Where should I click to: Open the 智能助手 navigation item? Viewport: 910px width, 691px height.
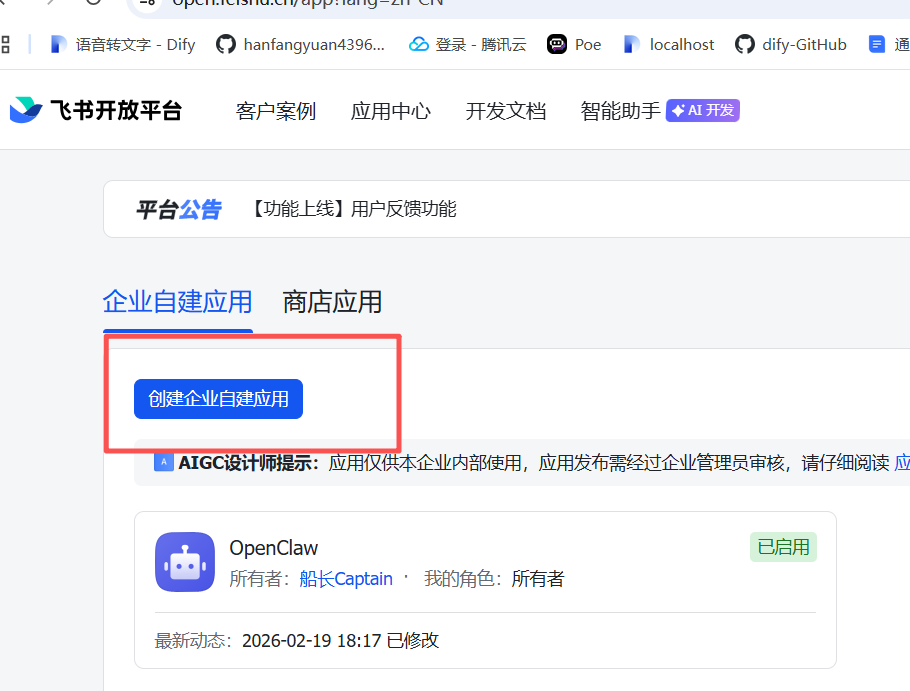point(620,111)
